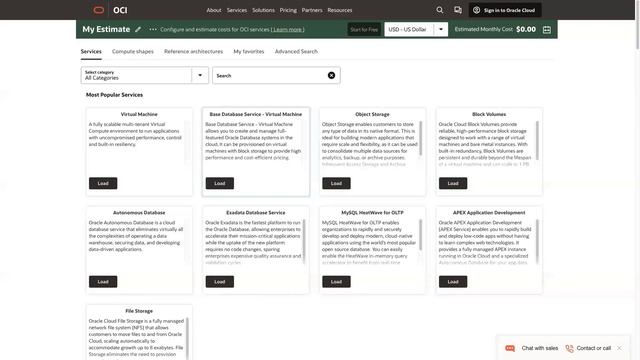
Task: Click Contact or call link
Action: click(593, 348)
